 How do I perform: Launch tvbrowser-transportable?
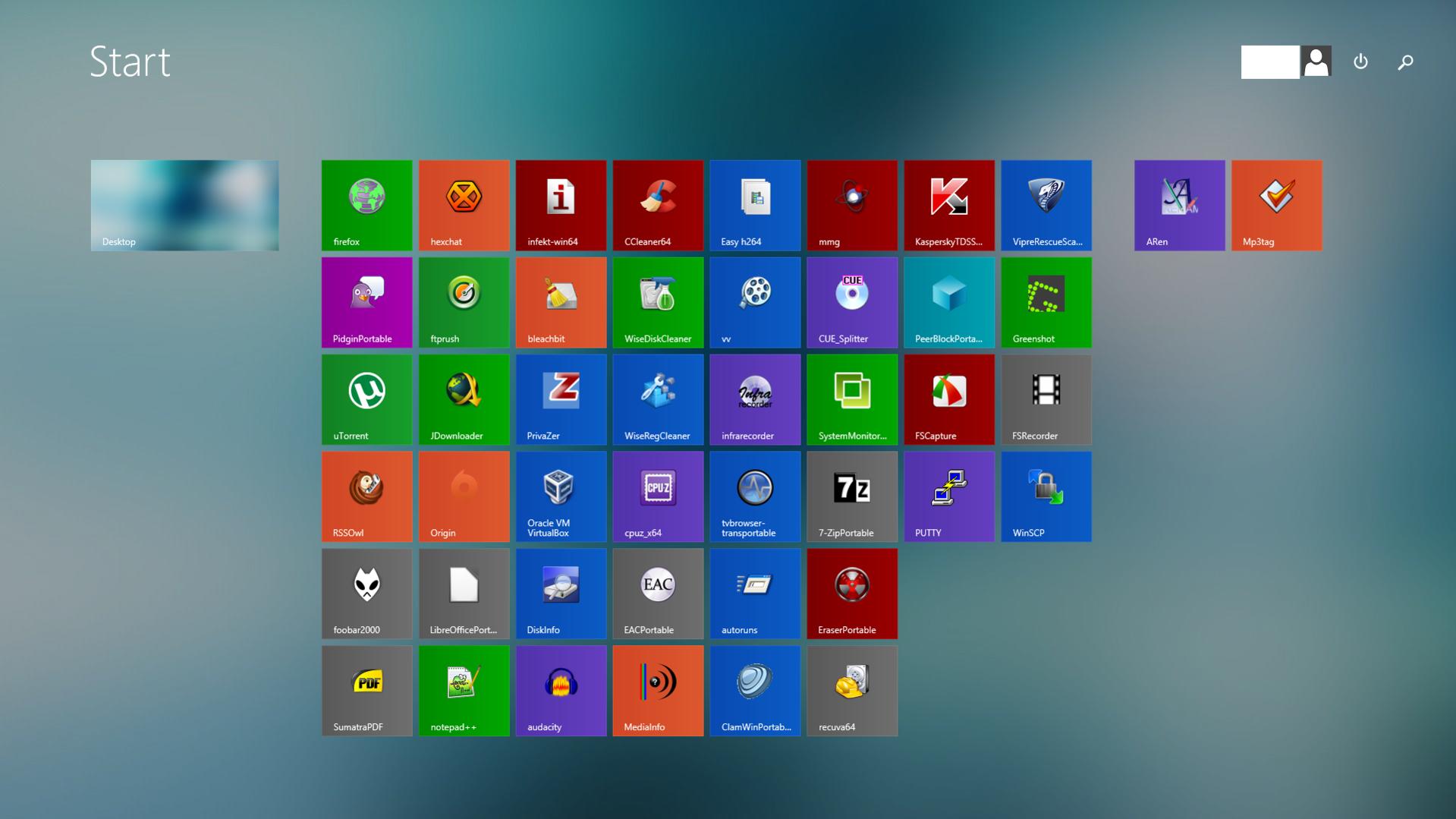(755, 496)
